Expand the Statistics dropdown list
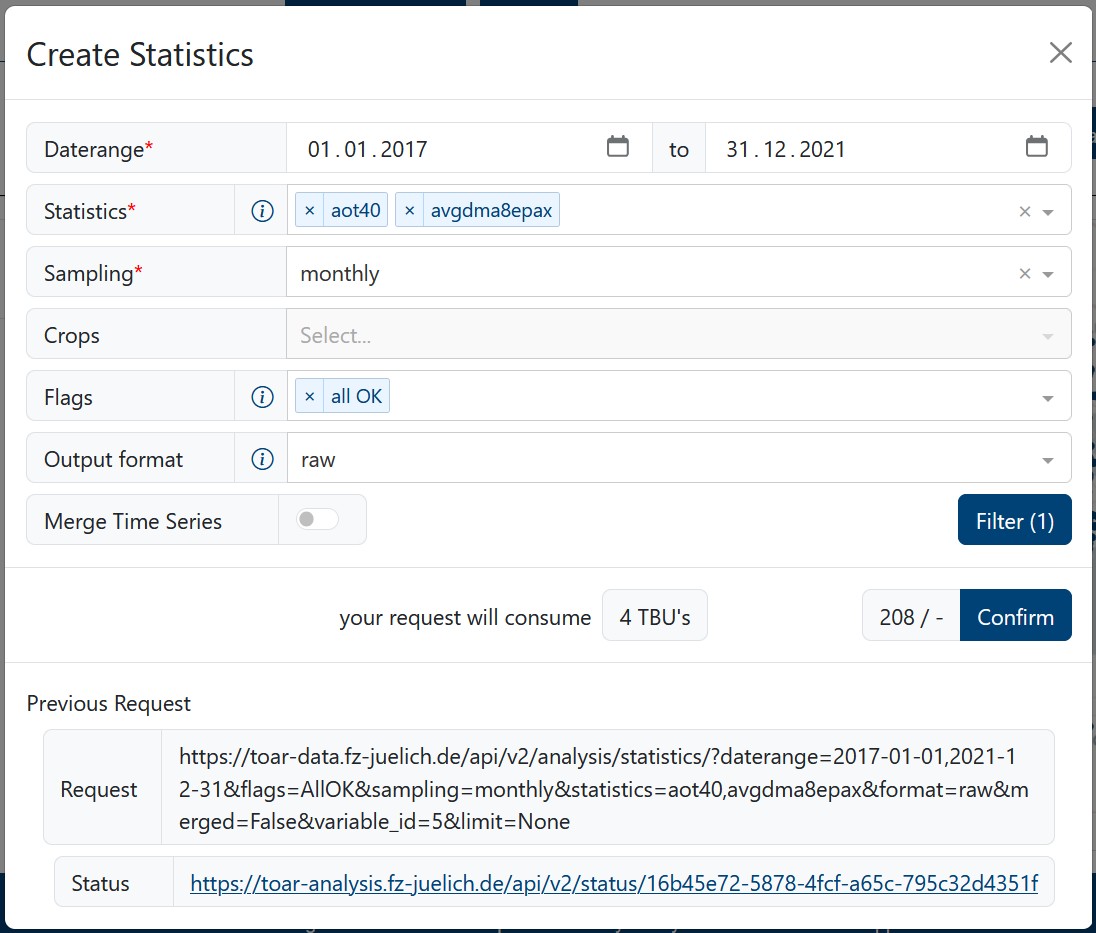This screenshot has width=1096, height=933. click(1048, 212)
